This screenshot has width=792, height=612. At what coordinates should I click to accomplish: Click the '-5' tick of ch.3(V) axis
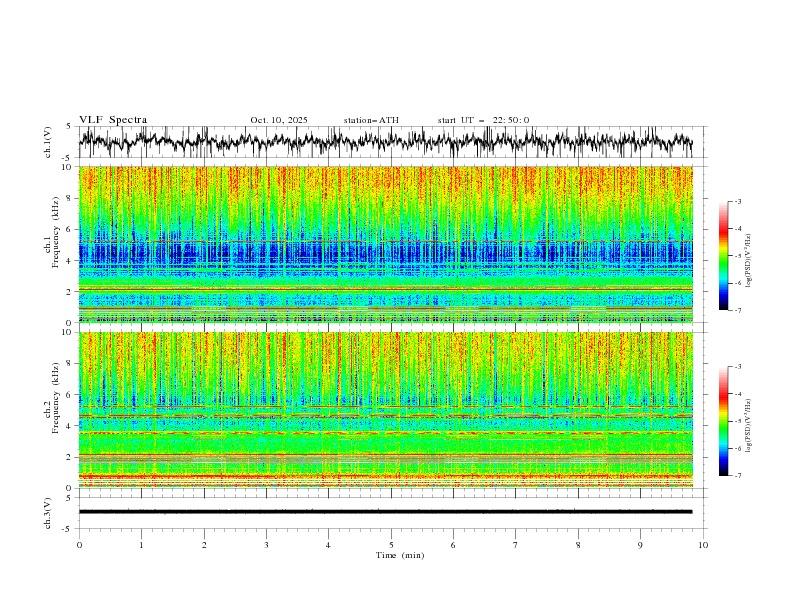tap(68, 529)
